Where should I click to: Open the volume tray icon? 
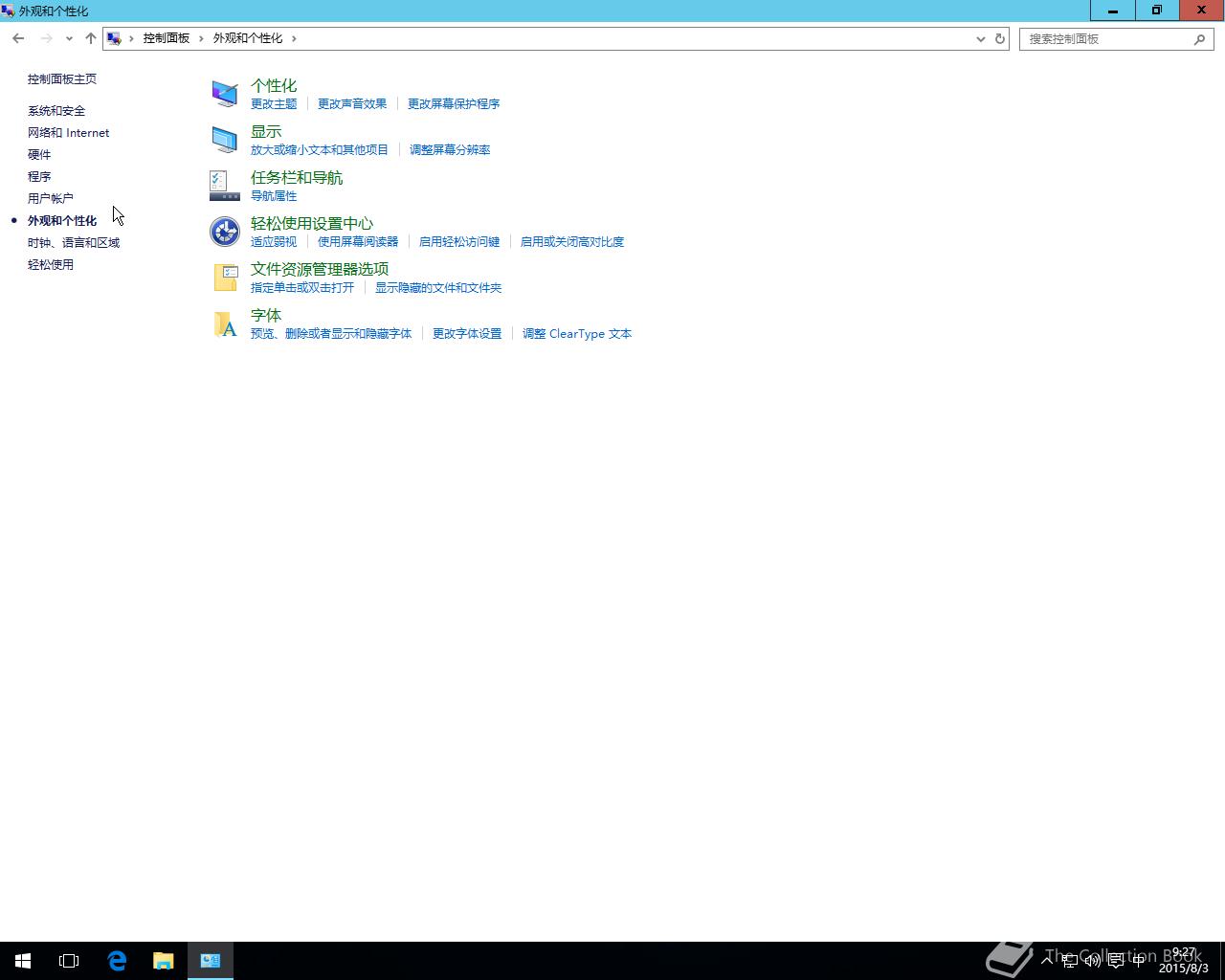tap(1092, 961)
